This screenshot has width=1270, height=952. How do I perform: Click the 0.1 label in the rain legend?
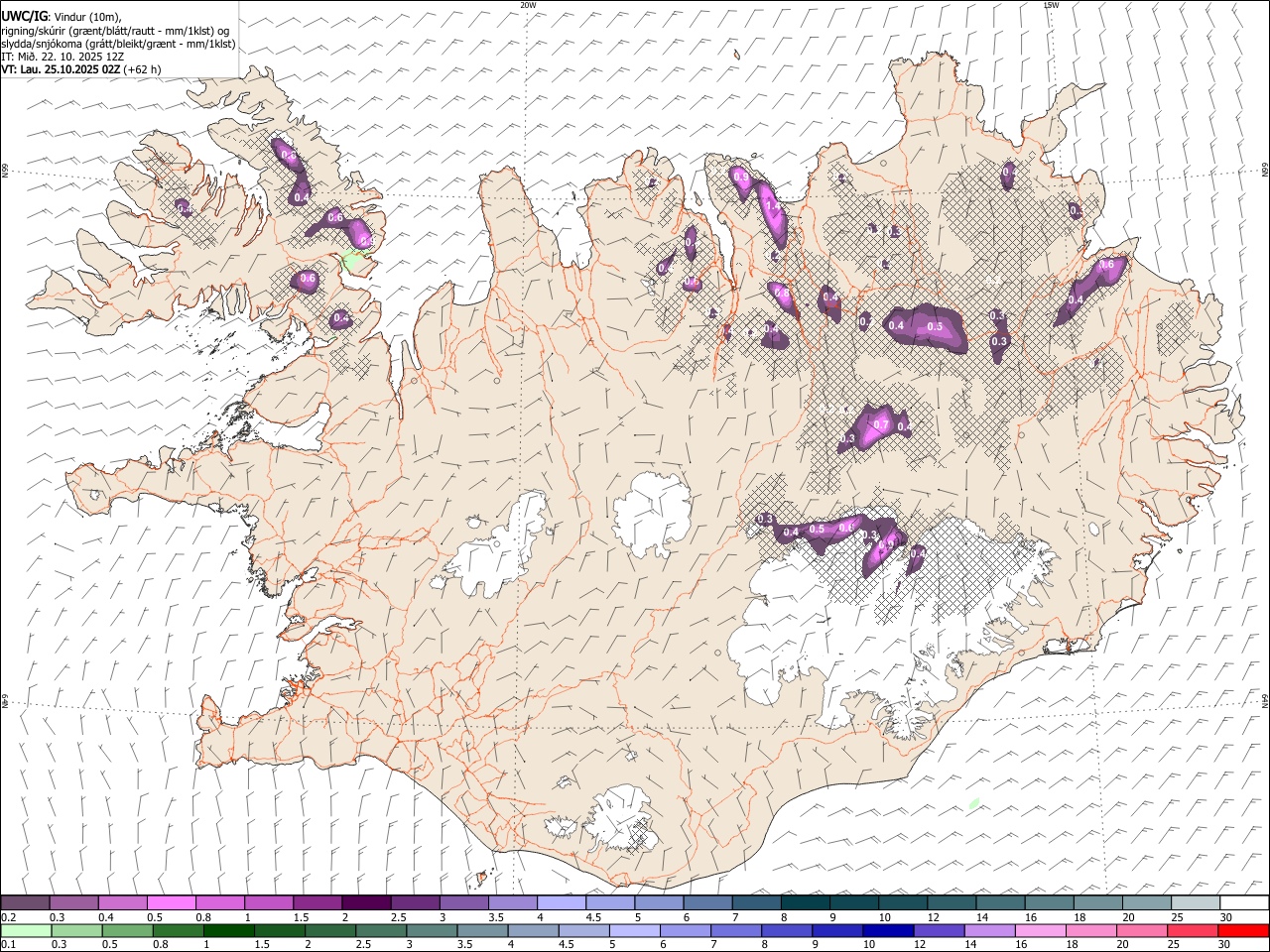[10, 944]
